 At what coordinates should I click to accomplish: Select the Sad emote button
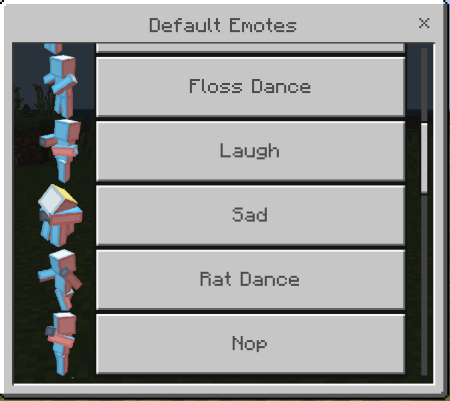[250, 215]
